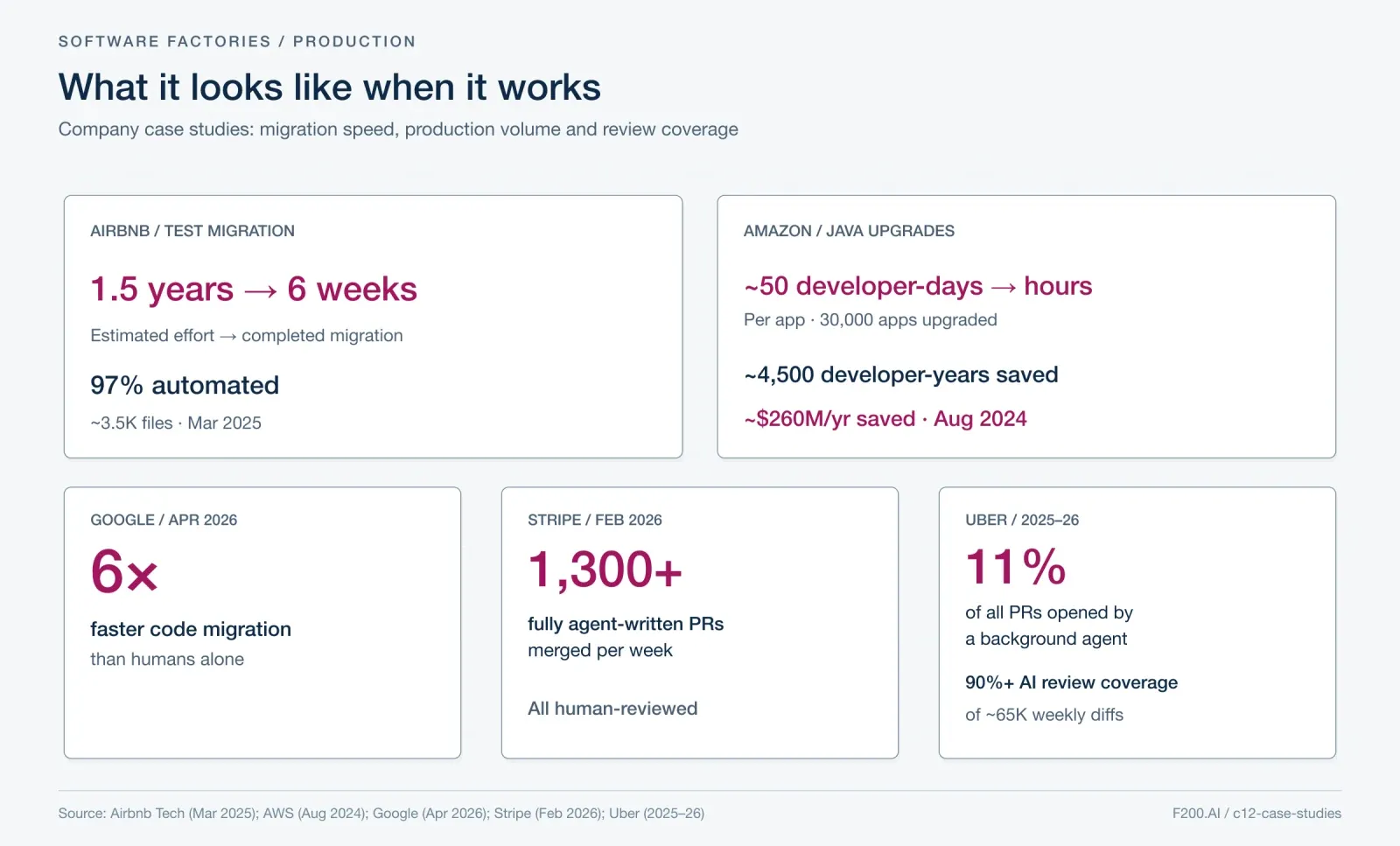Click the 'GOOGLE / APR 2026' card label
Viewport: 1400px width, 846px height.
(x=164, y=520)
